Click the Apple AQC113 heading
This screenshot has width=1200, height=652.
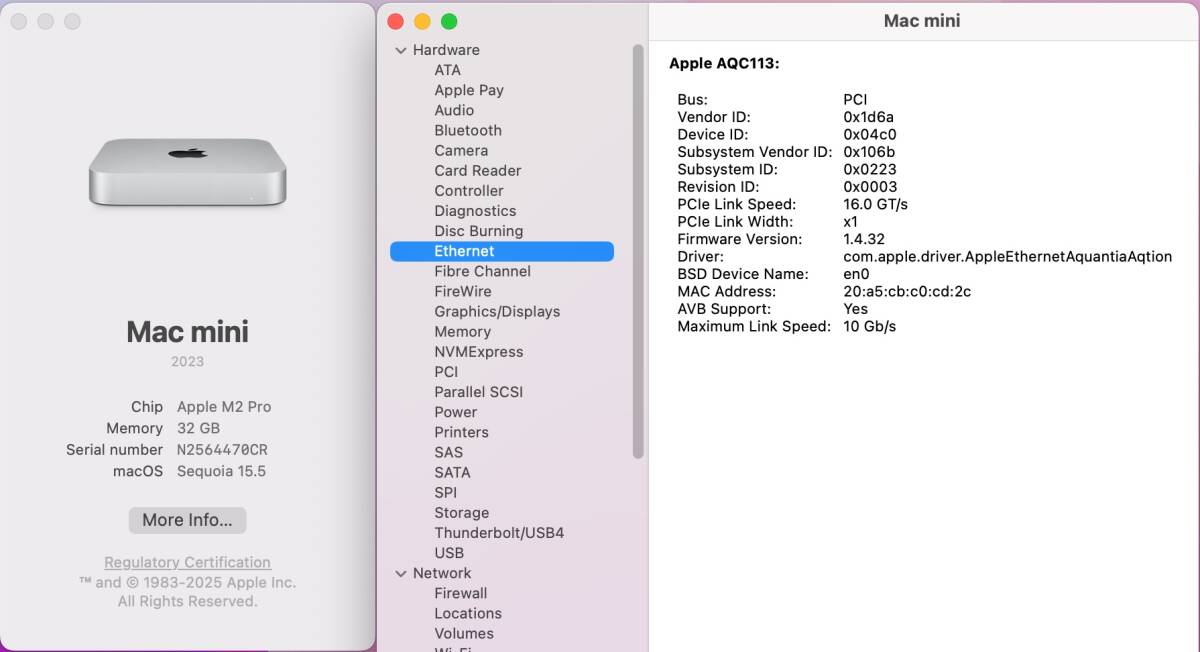pyautogui.click(x=724, y=63)
